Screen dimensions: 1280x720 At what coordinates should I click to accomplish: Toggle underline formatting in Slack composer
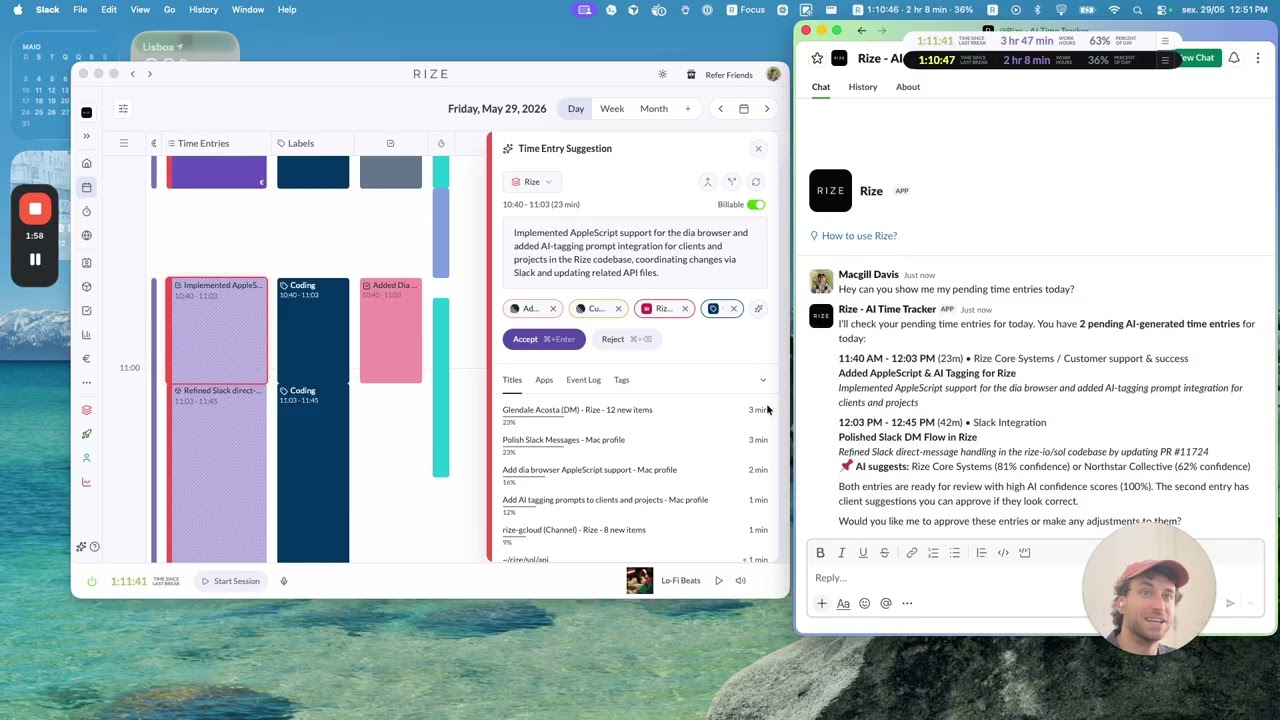863,553
